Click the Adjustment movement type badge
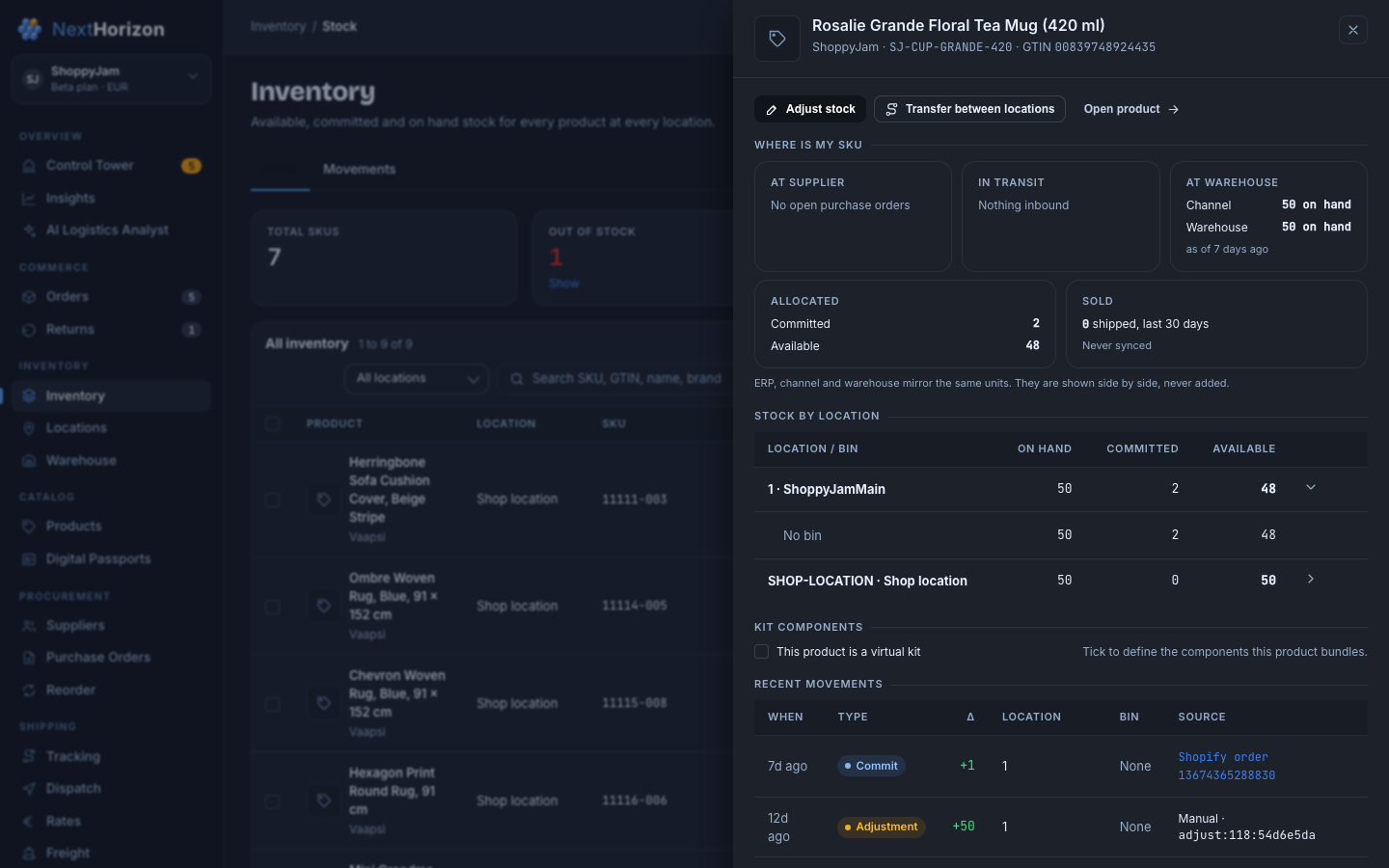1389x868 pixels. click(x=881, y=827)
